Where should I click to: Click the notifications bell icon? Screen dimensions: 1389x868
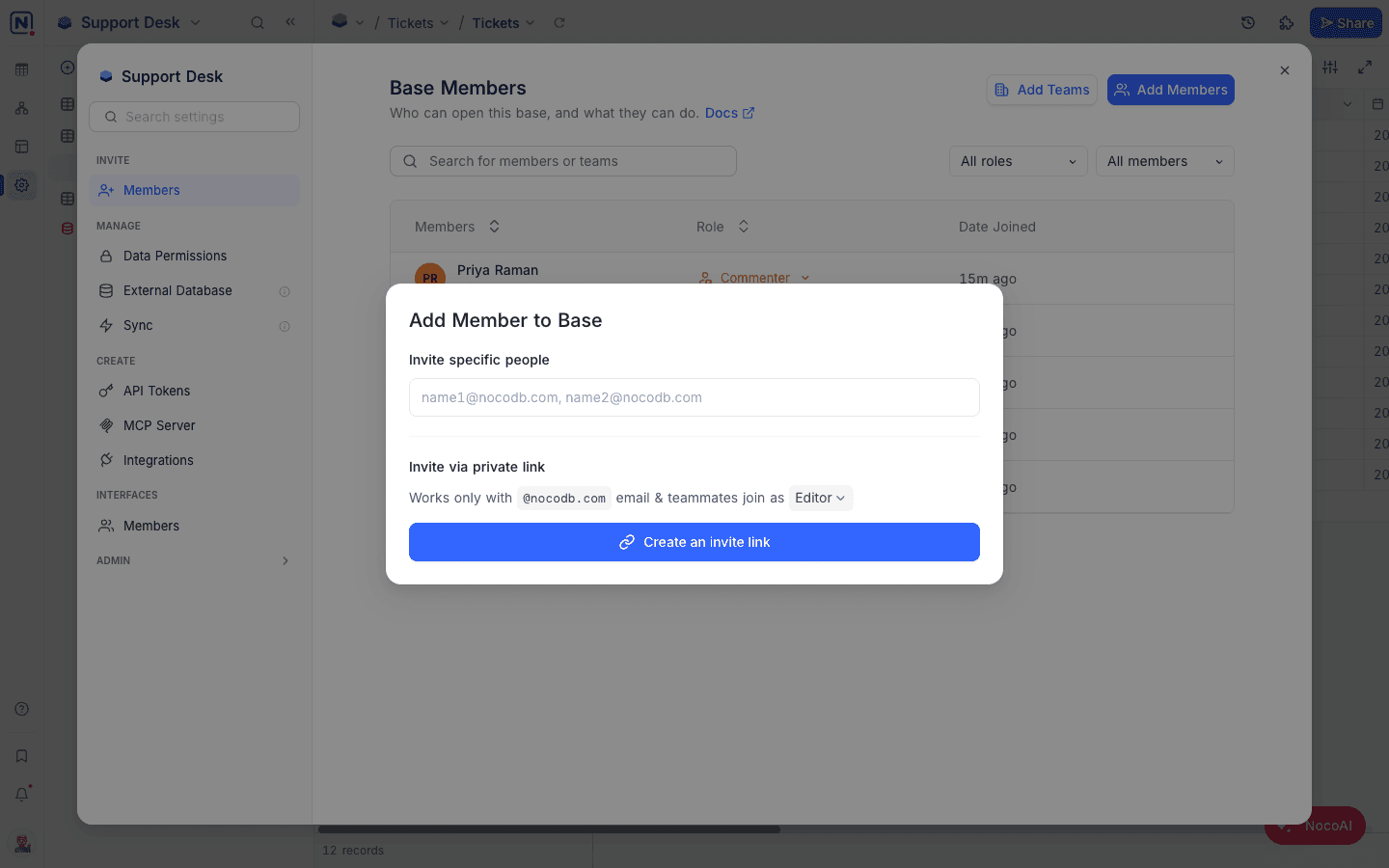(21, 795)
